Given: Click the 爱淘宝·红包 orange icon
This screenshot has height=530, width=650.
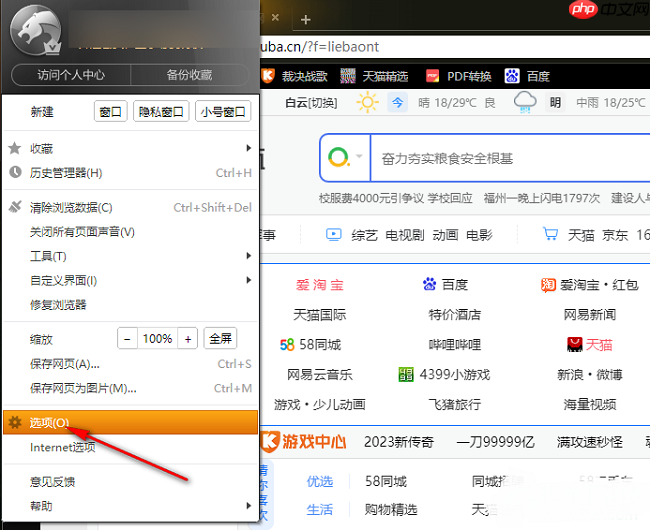Looking at the screenshot, I should (548, 285).
